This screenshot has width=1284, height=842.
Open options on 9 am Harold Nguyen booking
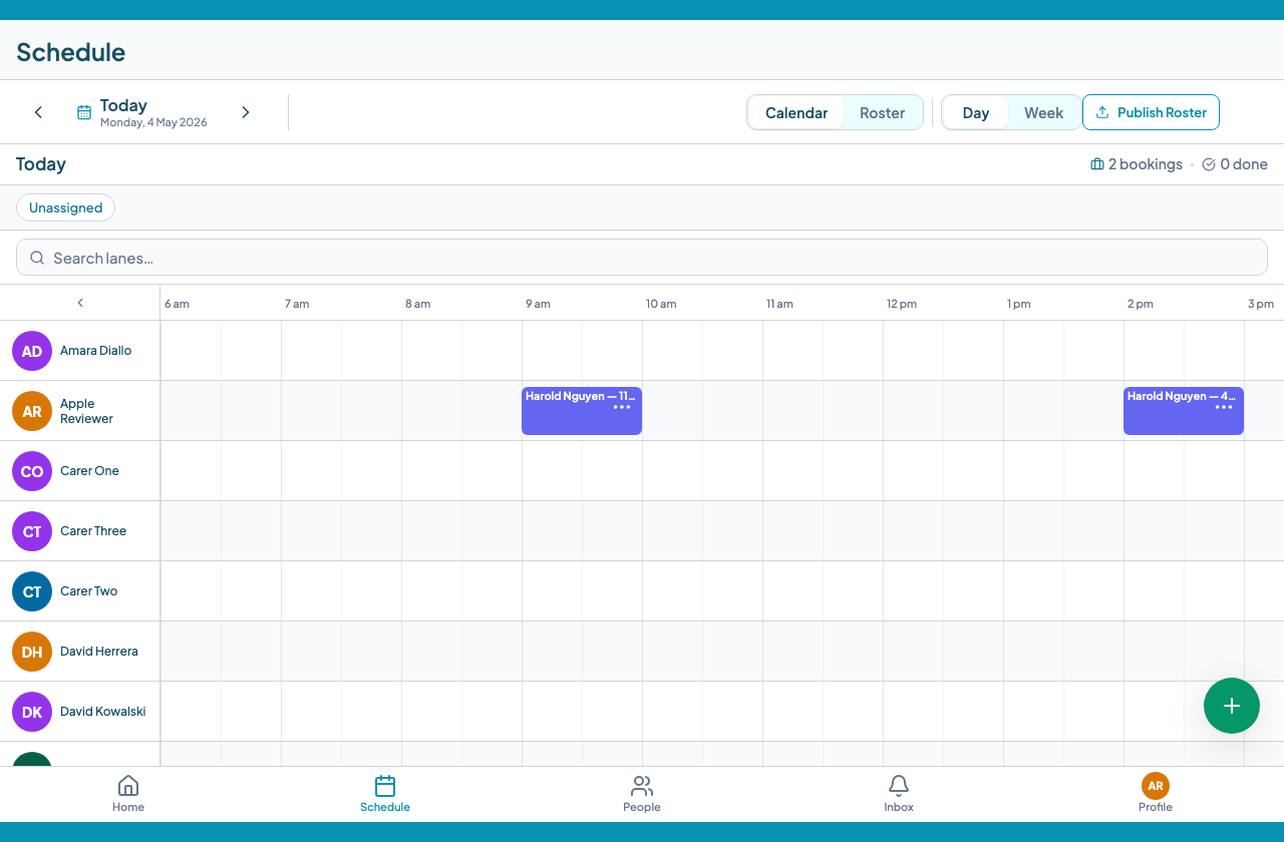[622, 407]
